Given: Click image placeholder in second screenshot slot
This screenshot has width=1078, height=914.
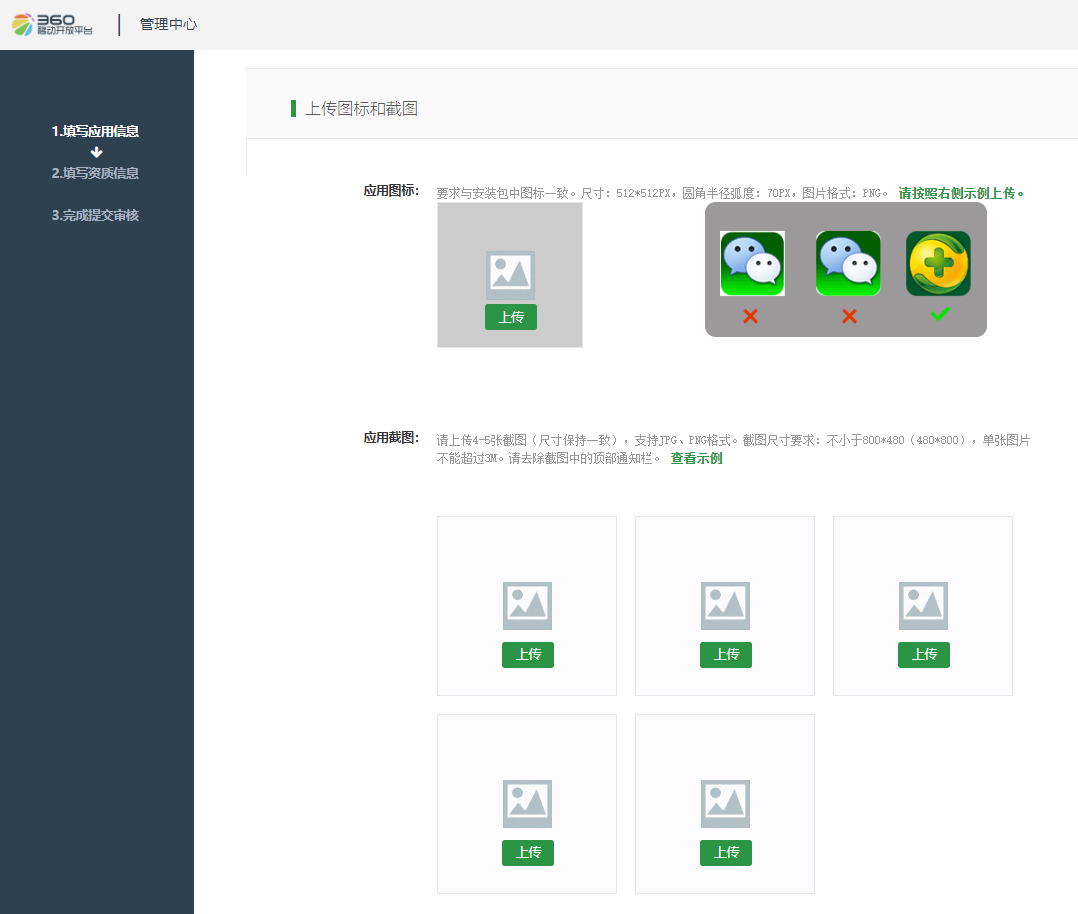Looking at the screenshot, I should tap(725, 606).
